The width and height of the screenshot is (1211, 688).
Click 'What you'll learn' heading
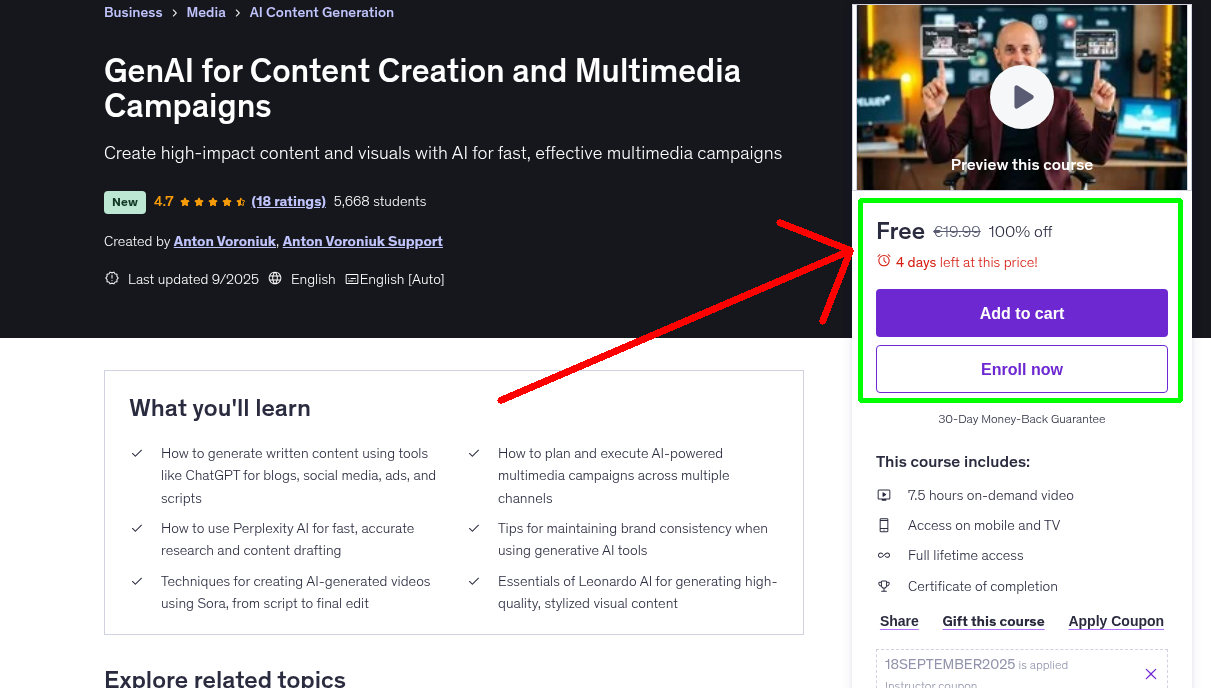[220, 408]
